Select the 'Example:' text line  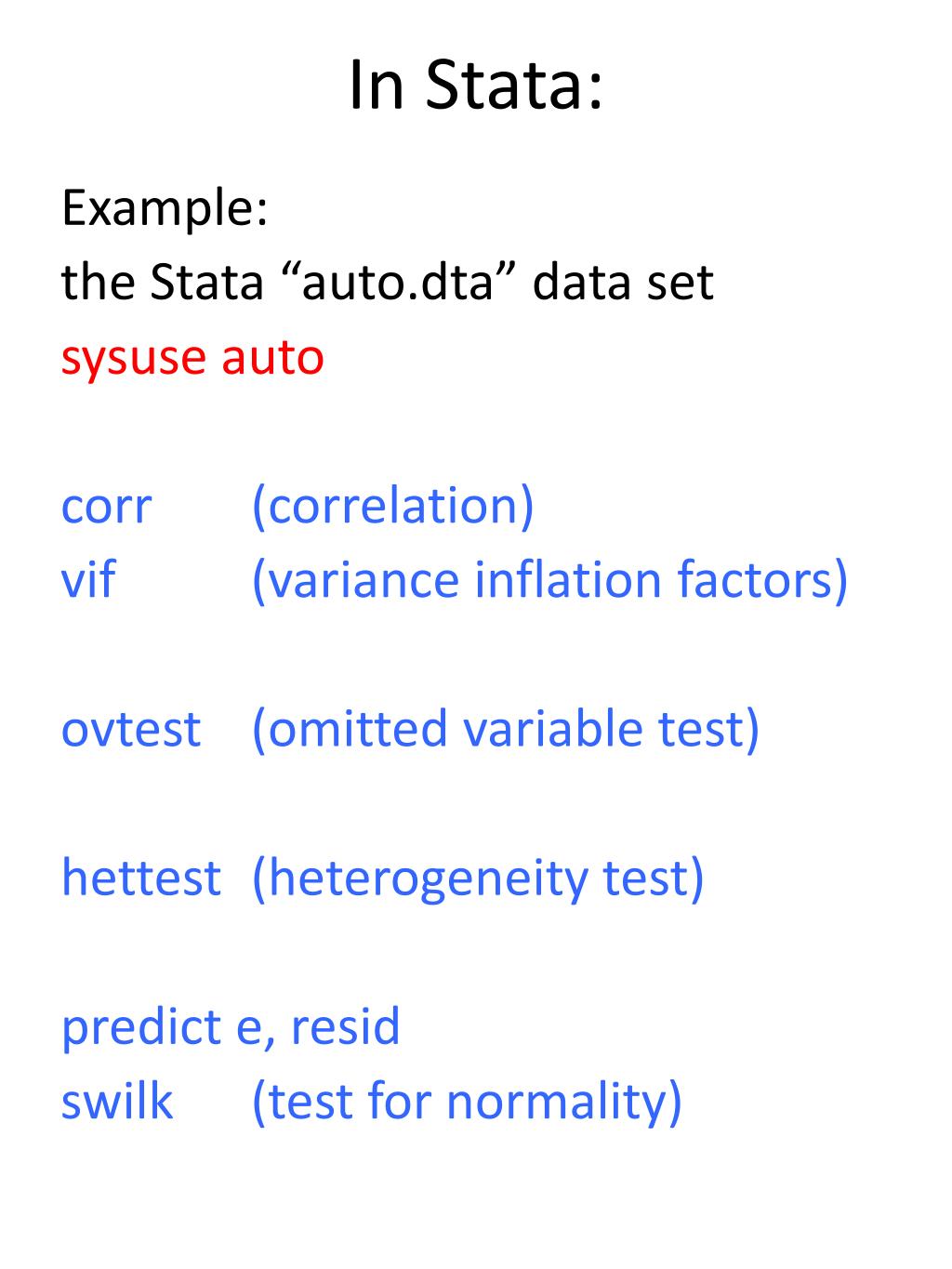tap(165, 210)
